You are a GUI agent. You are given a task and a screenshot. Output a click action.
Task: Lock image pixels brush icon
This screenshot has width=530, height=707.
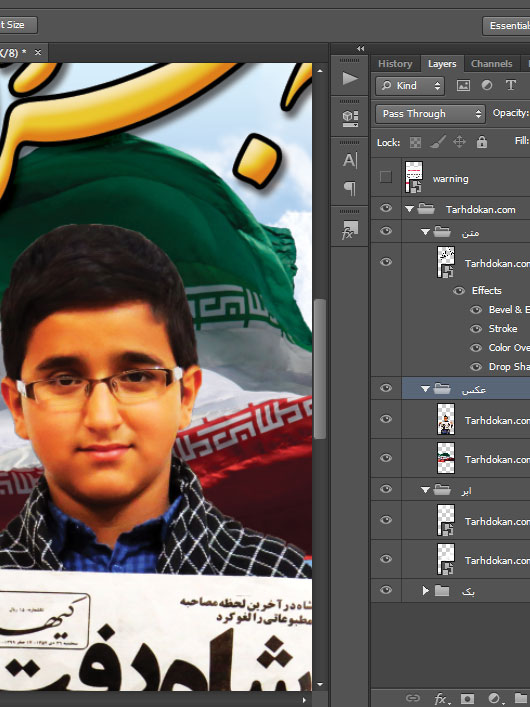[x=438, y=142]
